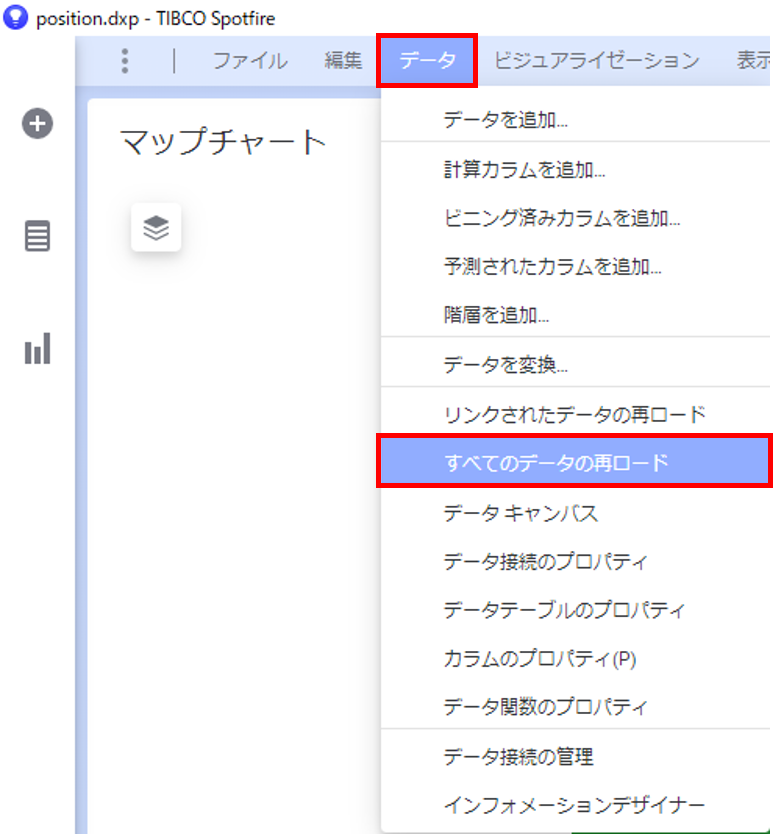
Task: Open データ関数のプロパティ
Action: coord(576,706)
